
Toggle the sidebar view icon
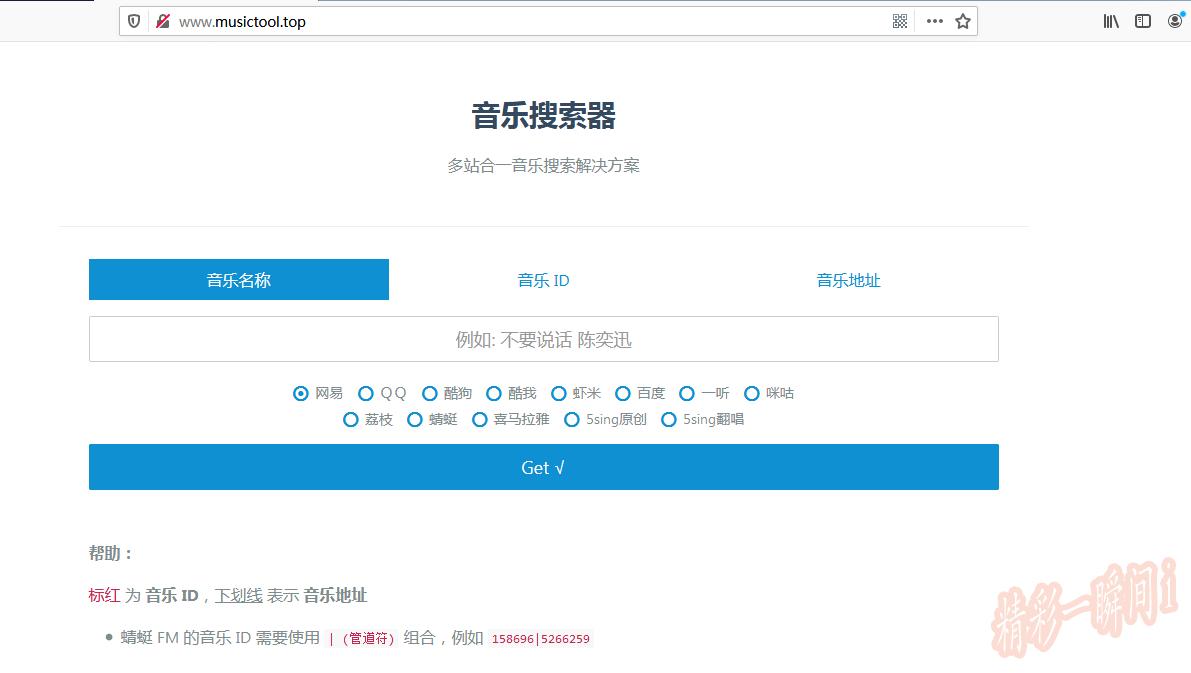[1143, 21]
